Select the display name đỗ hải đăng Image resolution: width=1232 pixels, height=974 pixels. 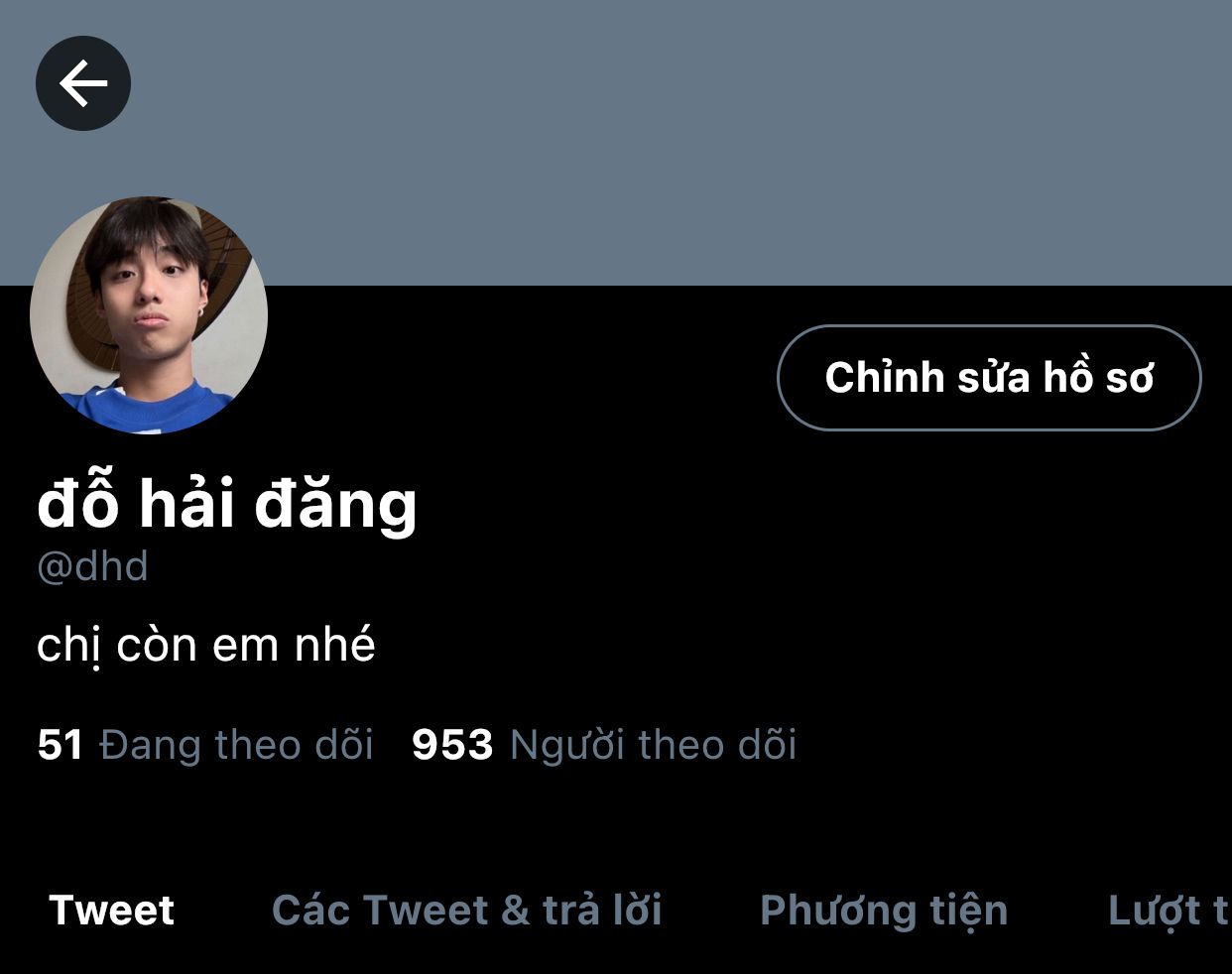pyautogui.click(x=227, y=505)
